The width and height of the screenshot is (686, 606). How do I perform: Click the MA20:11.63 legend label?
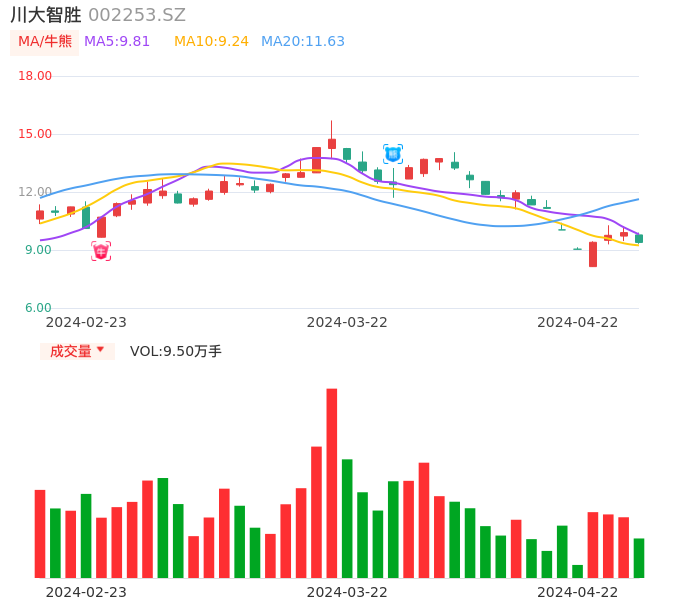(303, 42)
